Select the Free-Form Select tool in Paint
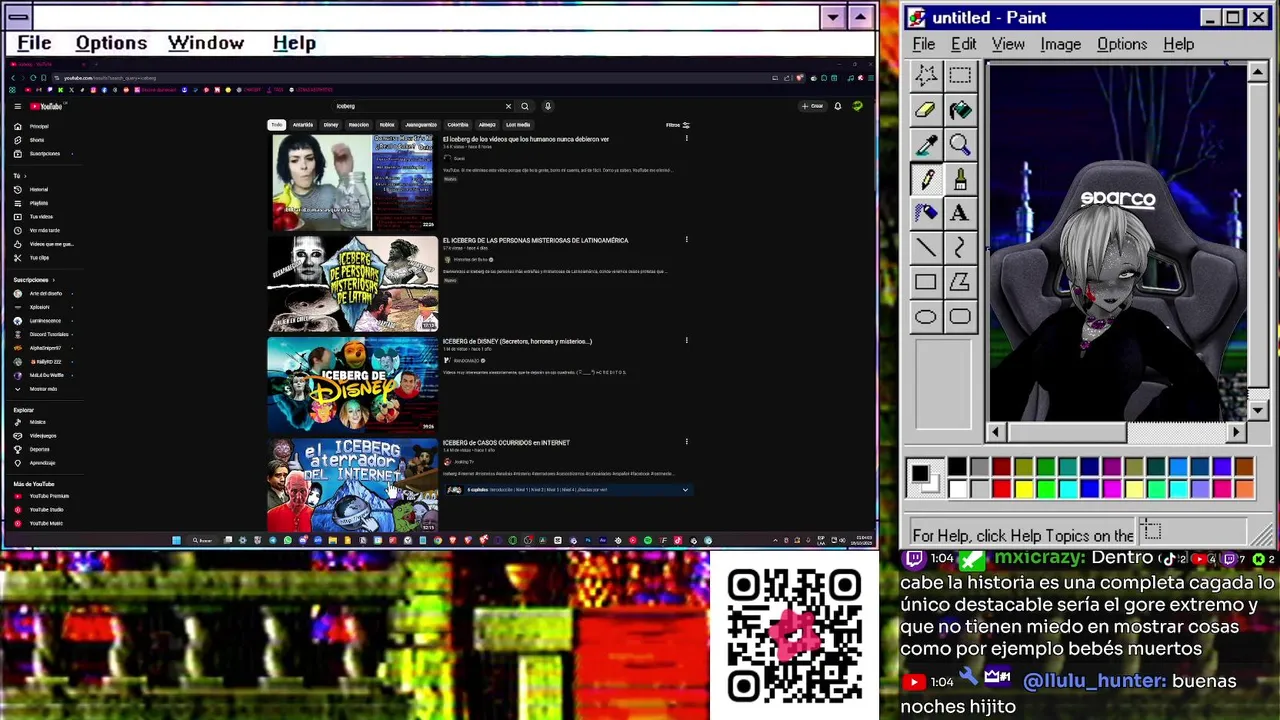The height and width of the screenshot is (720, 1280). [925, 76]
